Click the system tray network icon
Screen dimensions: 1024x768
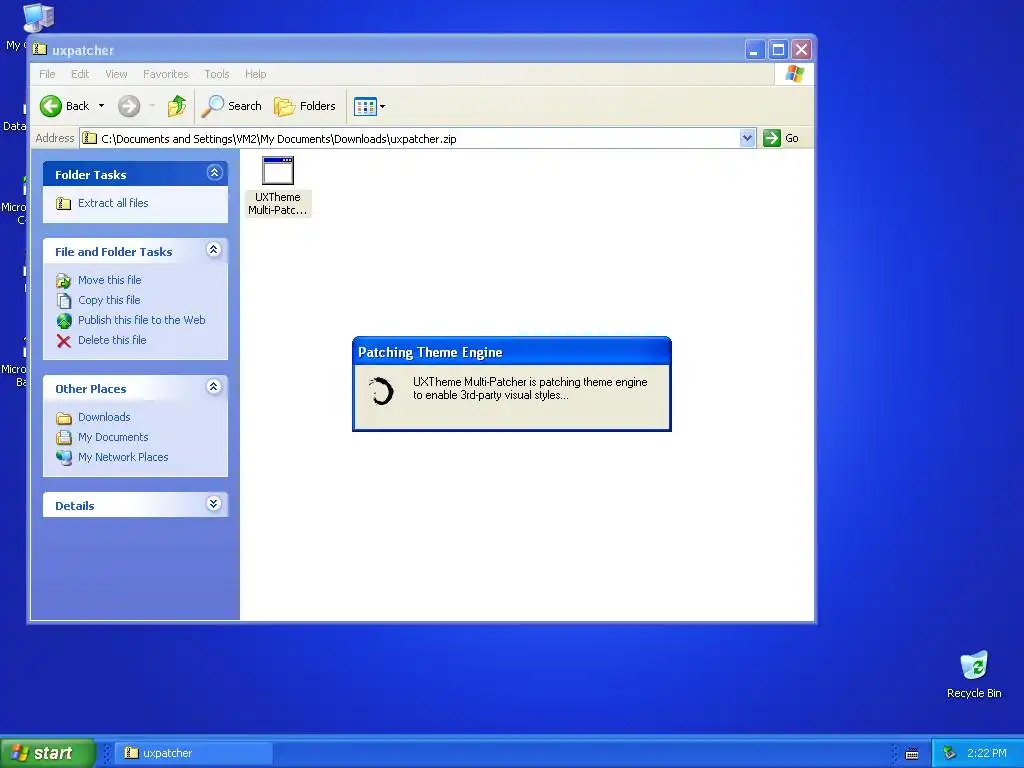point(950,754)
